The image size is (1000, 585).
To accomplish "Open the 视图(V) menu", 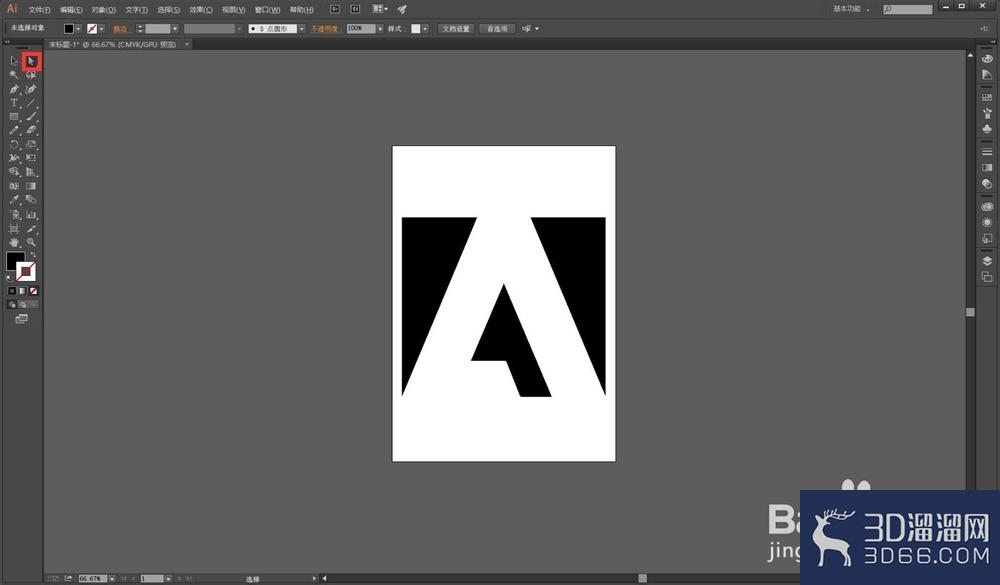I will point(233,10).
